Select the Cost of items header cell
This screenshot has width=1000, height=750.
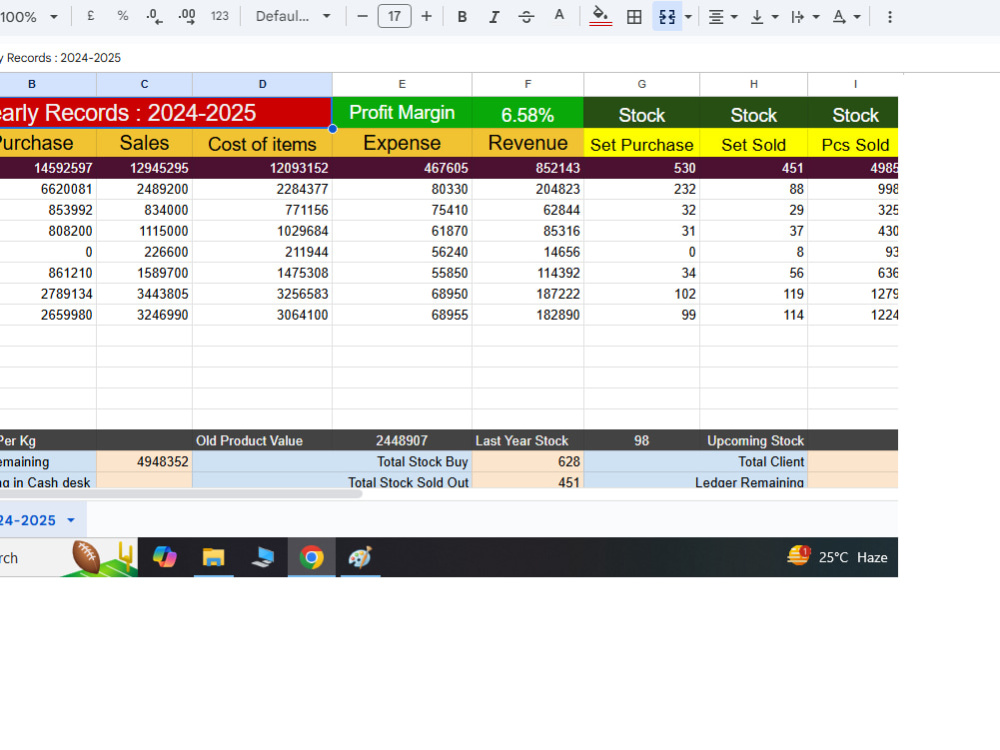262,143
